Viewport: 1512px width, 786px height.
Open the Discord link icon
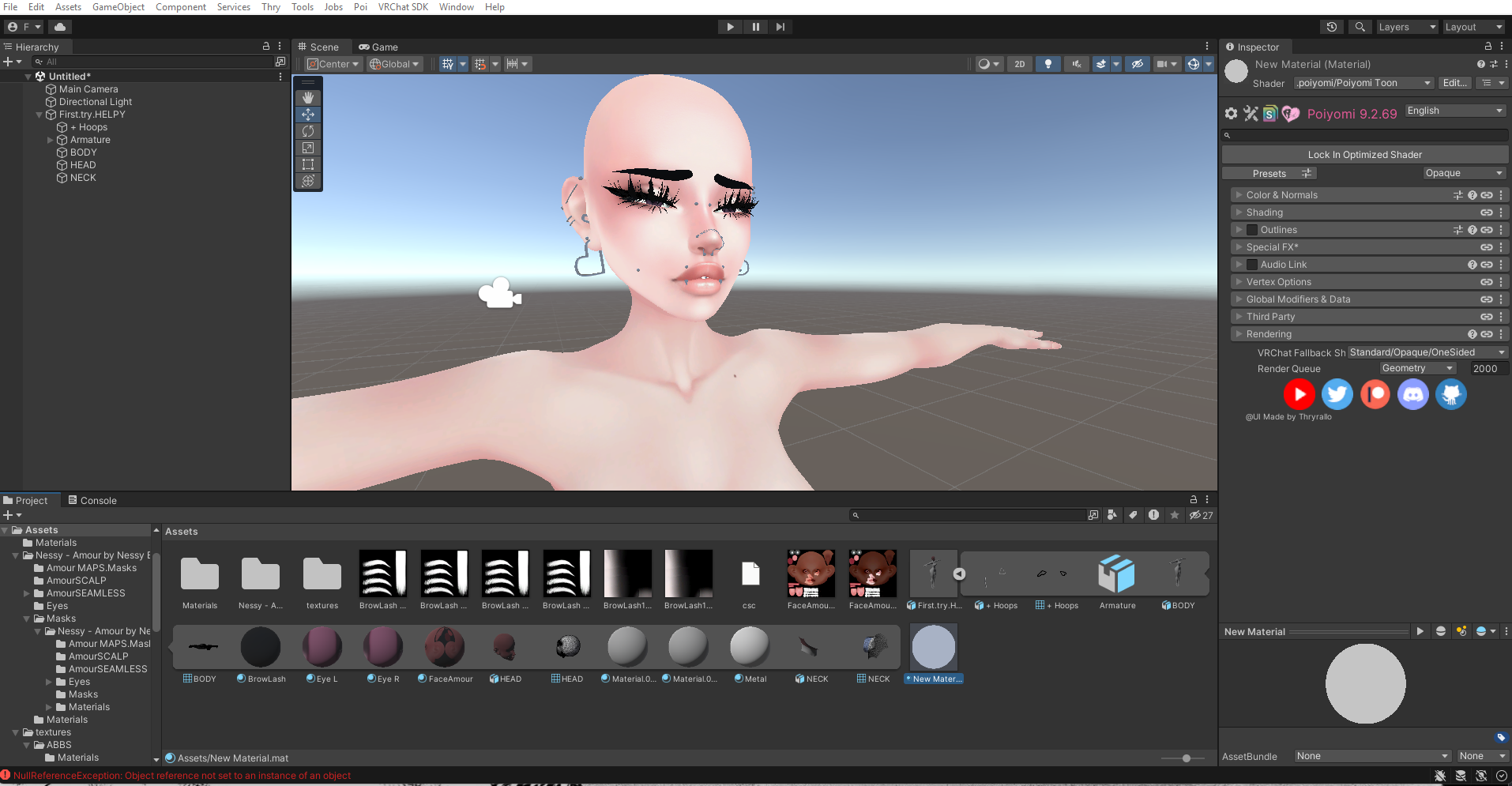tap(1413, 394)
